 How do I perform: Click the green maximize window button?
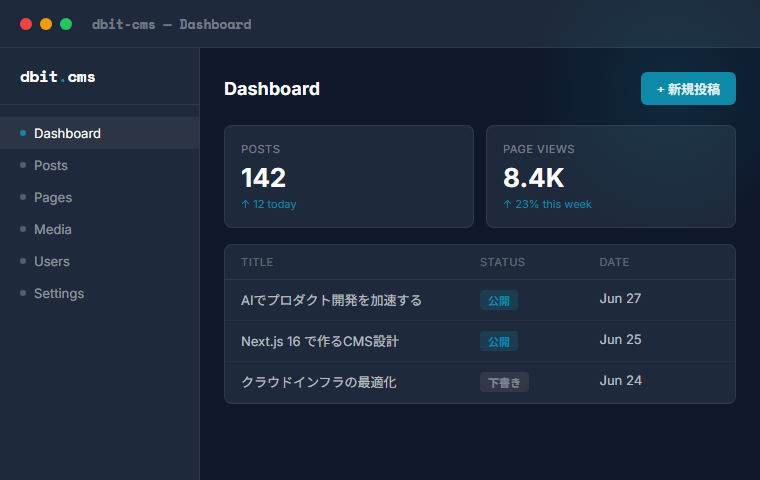coord(66,24)
